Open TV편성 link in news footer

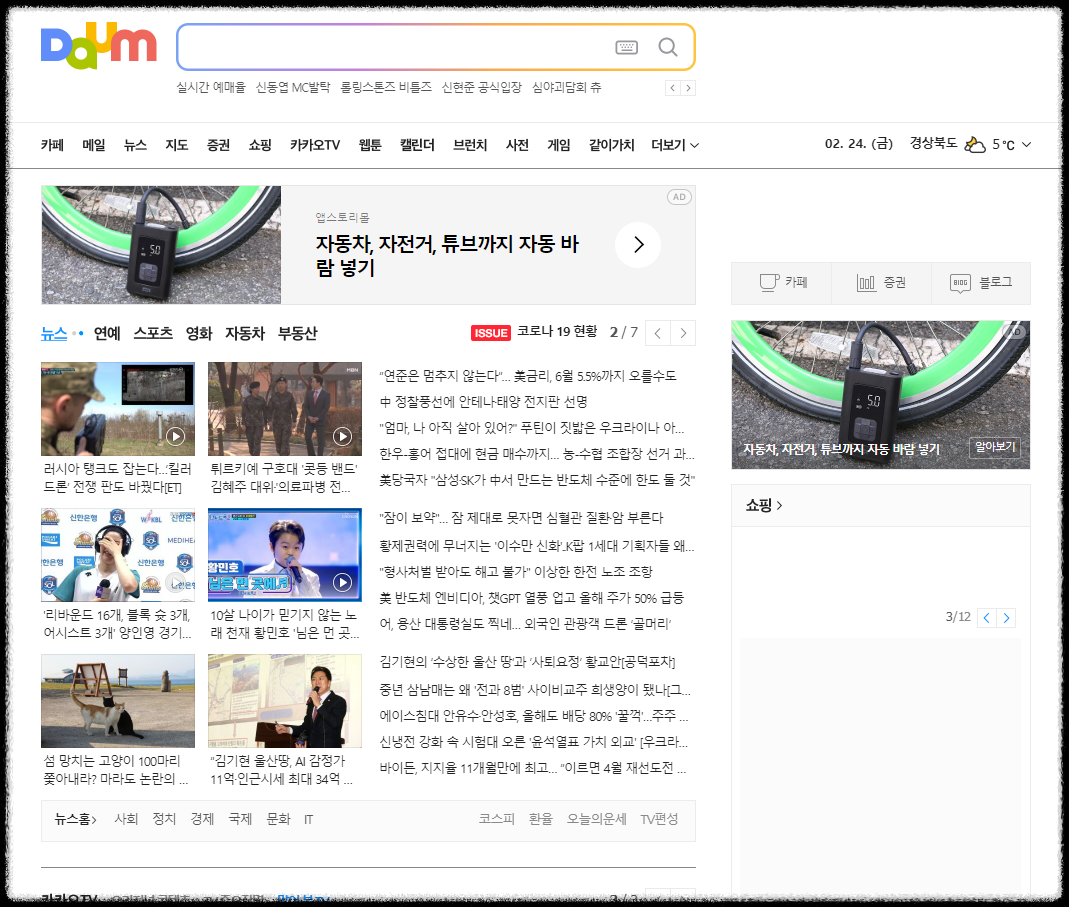tap(659, 819)
